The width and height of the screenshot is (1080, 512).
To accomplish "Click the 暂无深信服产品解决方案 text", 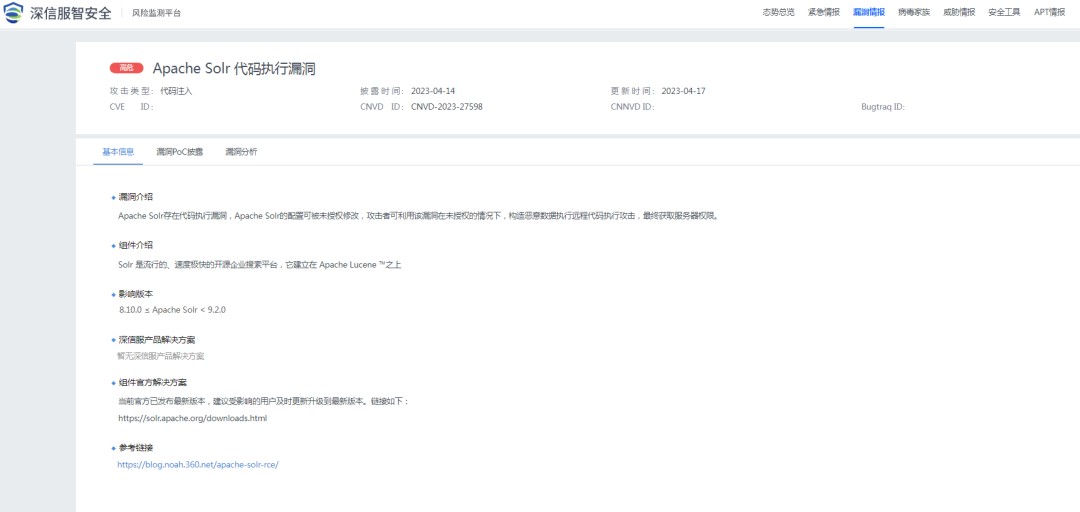I will pyautogui.click(x=160, y=356).
